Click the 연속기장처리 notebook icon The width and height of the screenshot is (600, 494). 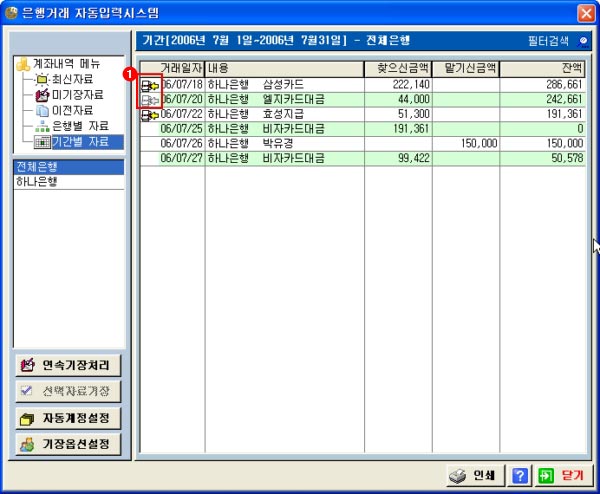pyautogui.click(x=28, y=365)
